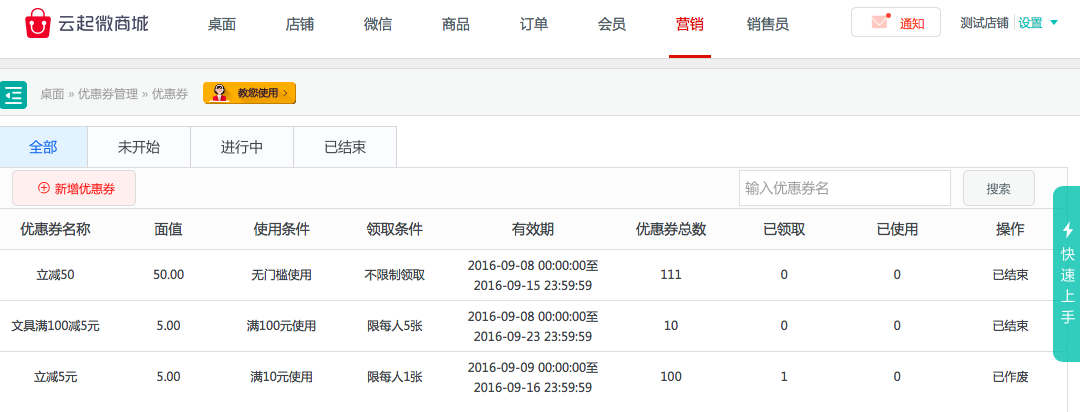Expand the 设置 dropdown arrow
This screenshot has width=1080, height=412.
[1054, 23]
